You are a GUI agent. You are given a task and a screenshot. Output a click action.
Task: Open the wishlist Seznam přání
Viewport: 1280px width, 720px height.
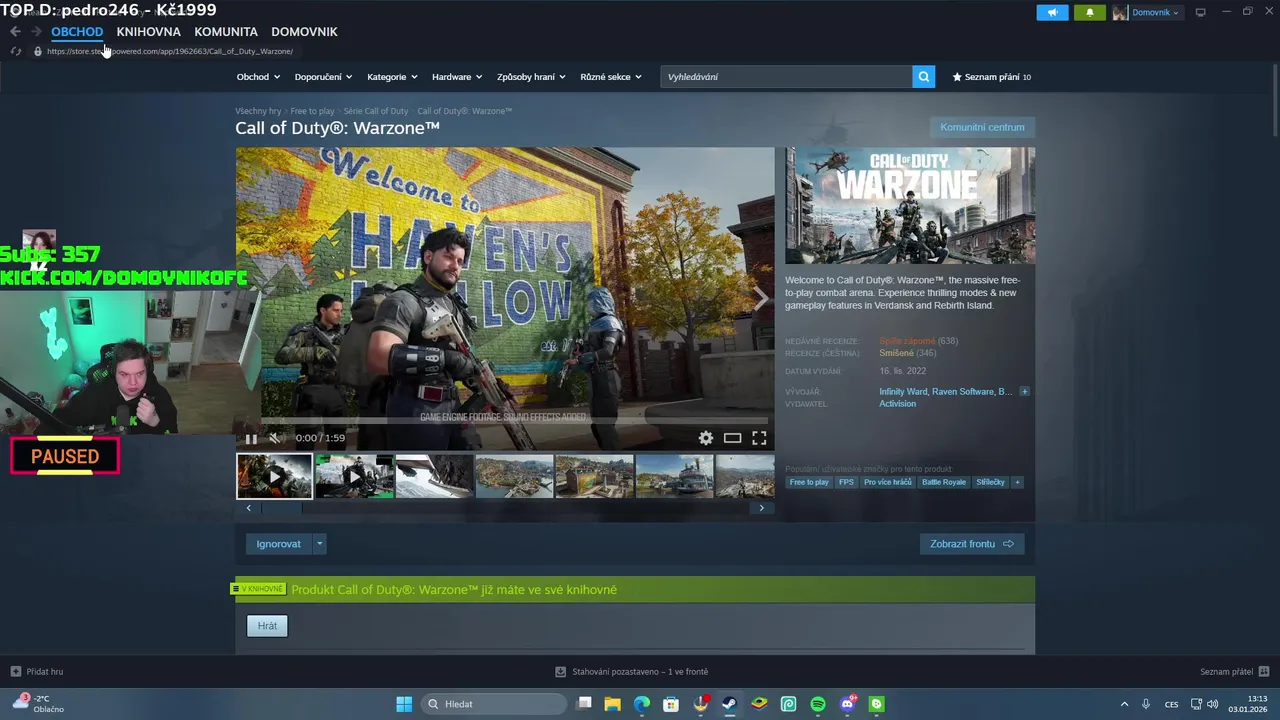(x=992, y=77)
